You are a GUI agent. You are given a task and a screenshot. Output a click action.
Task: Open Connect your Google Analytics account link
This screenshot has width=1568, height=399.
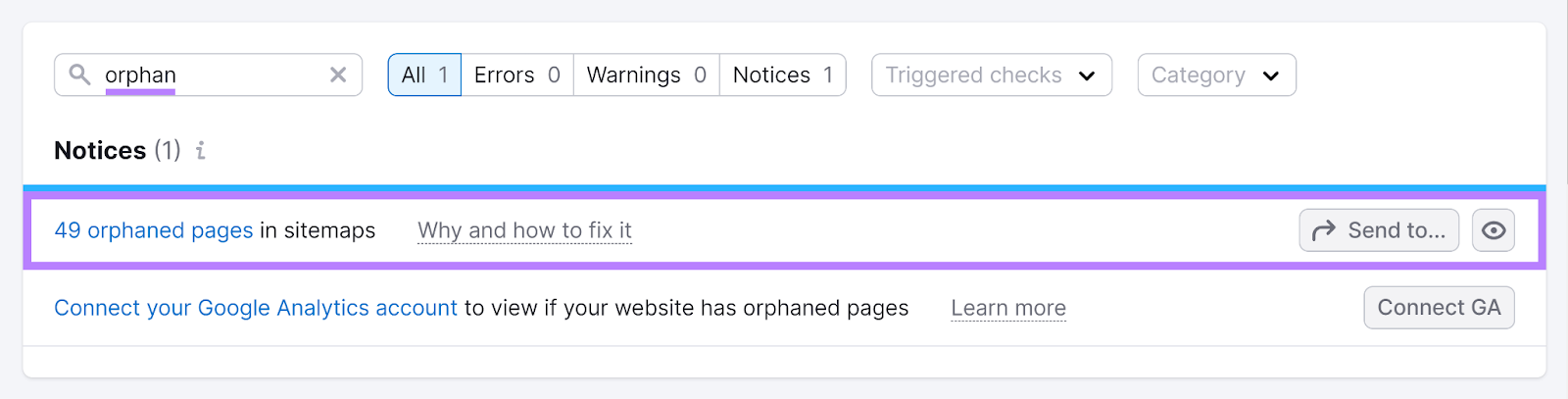coord(256,308)
